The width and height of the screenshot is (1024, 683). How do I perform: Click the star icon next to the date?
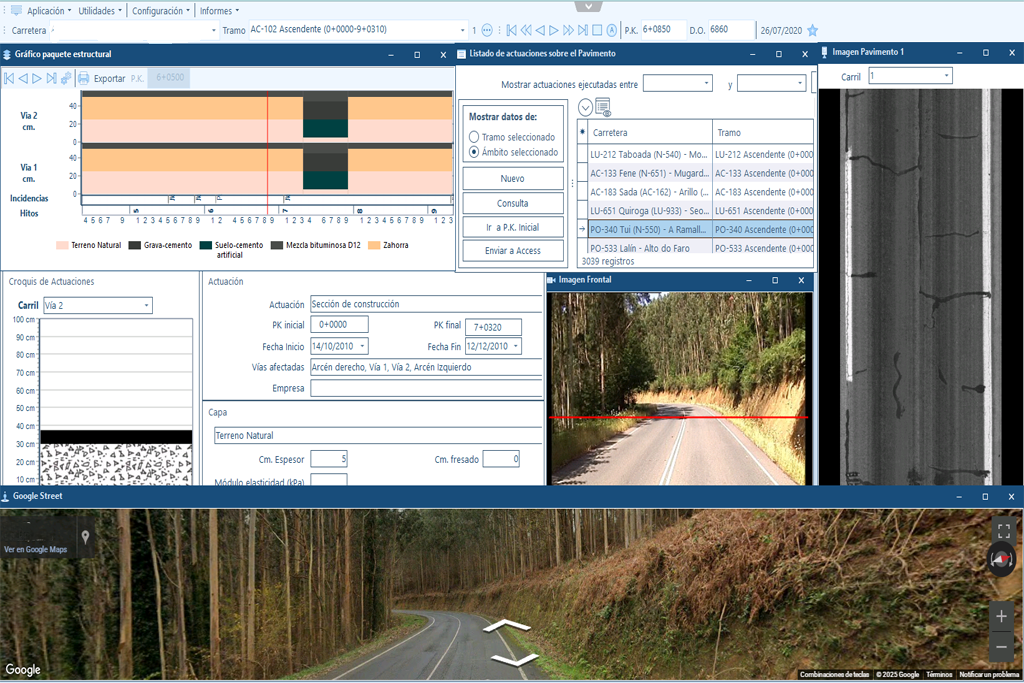pyautogui.click(x=812, y=30)
